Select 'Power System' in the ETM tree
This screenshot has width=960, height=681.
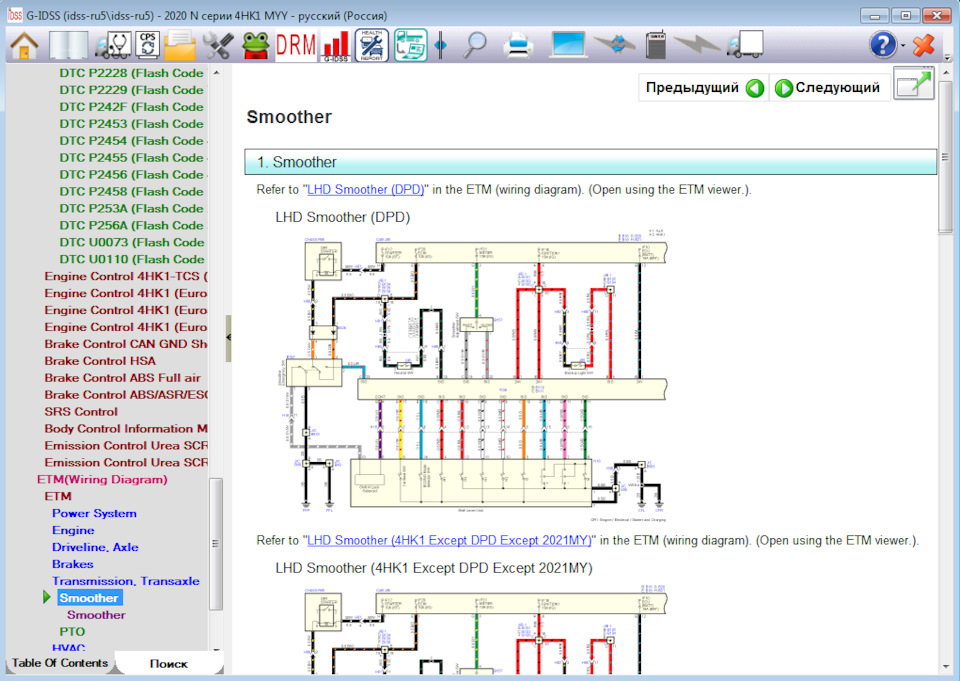tap(94, 513)
